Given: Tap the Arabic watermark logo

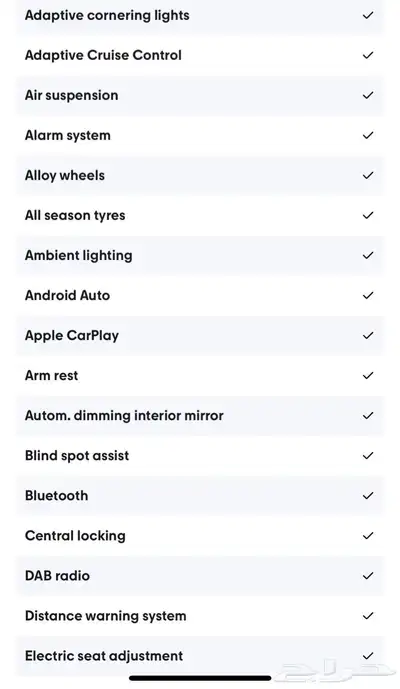Looking at the screenshot, I should (x=336, y=672).
